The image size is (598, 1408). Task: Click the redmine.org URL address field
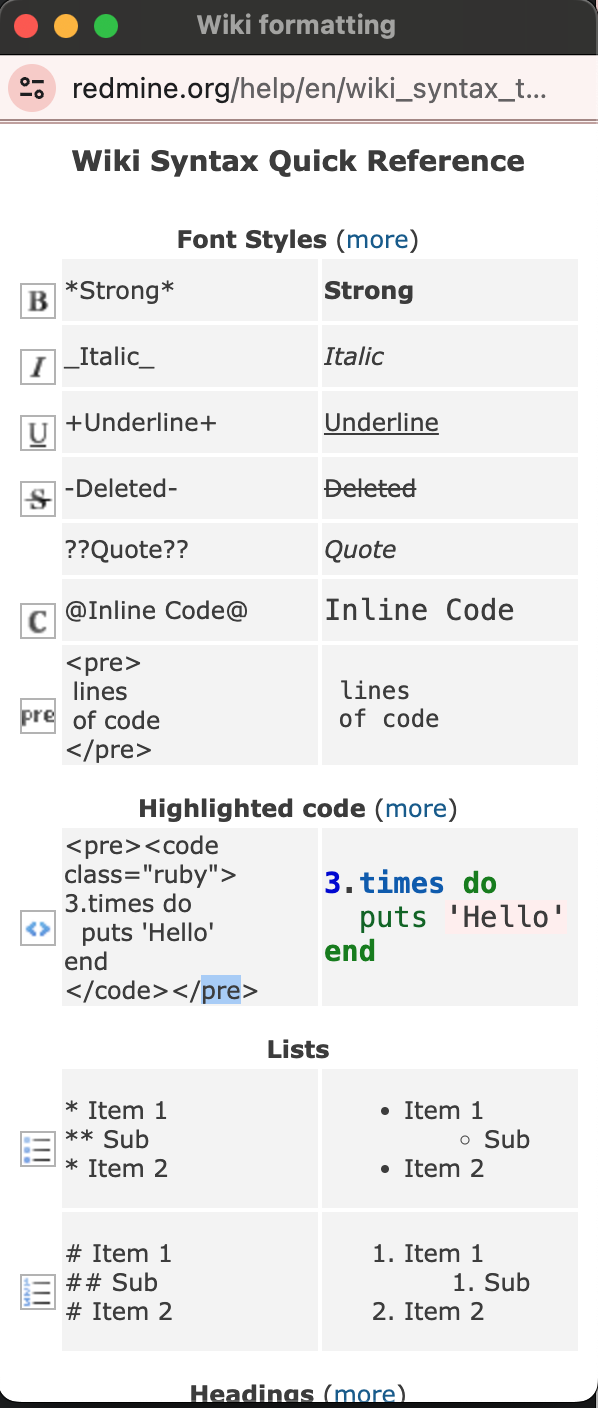point(310,89)
